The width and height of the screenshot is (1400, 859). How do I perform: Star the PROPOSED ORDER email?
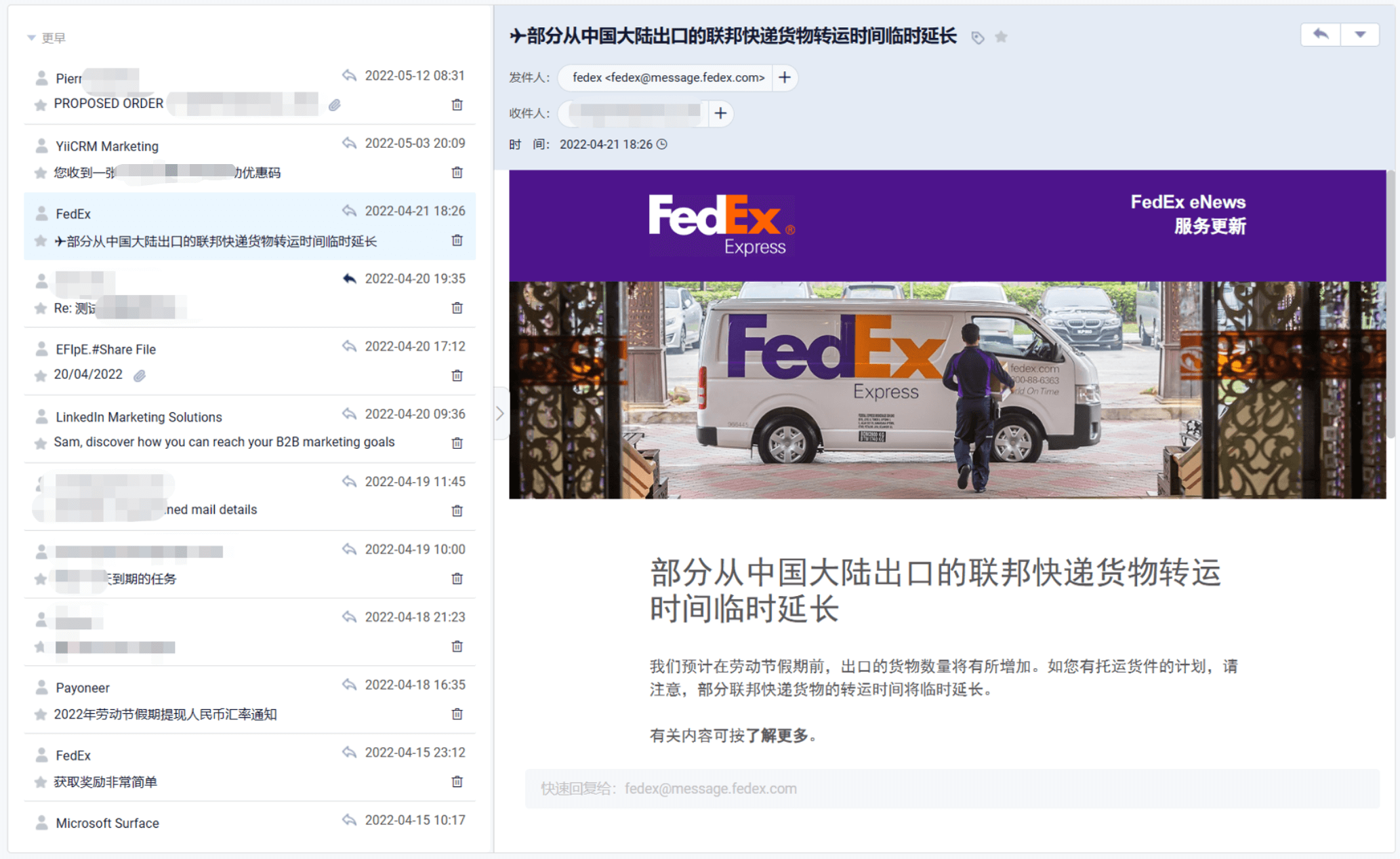click(41, 104)
